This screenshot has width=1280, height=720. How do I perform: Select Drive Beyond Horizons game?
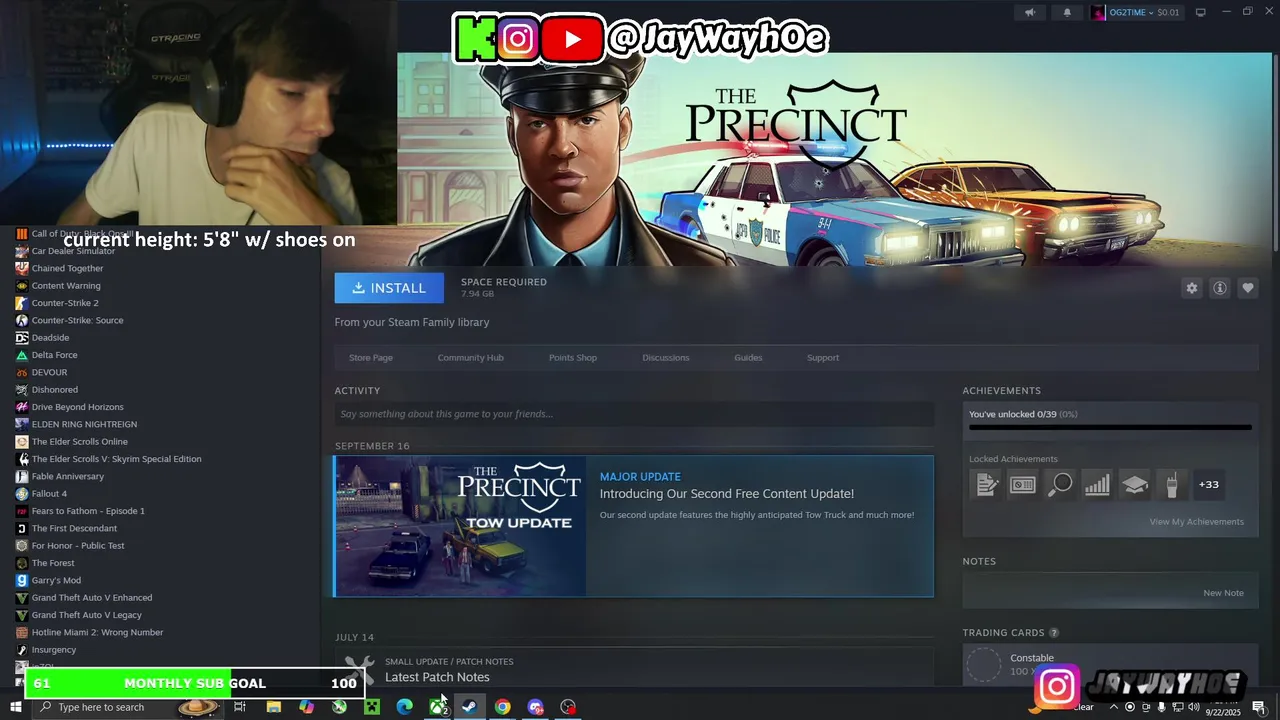(77, 407)
